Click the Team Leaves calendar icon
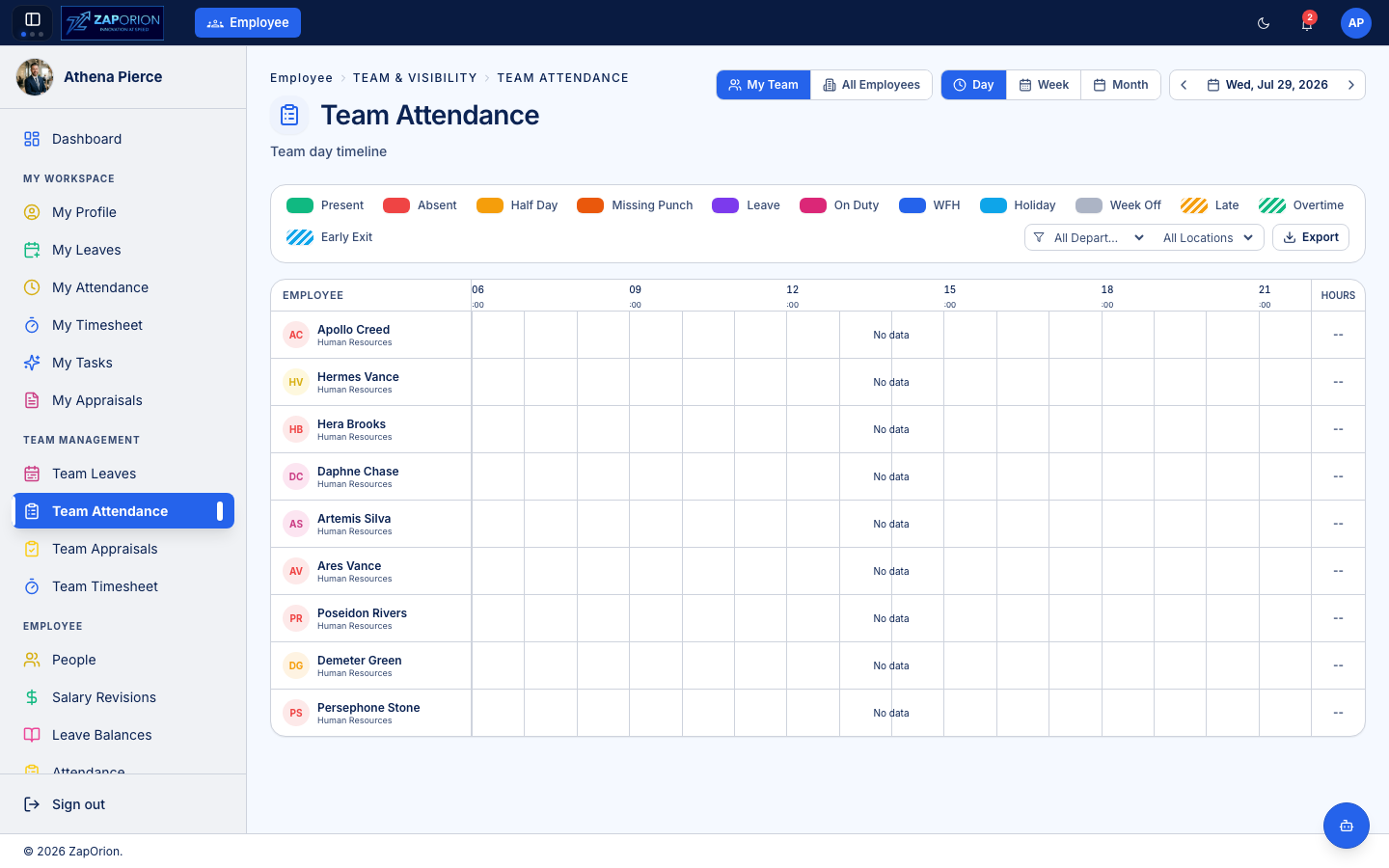Viewport: 1389px width, 868px height. pos(32,474)
